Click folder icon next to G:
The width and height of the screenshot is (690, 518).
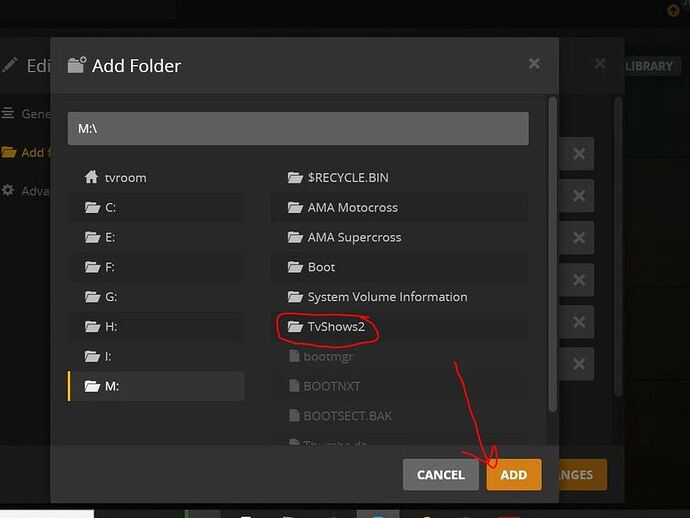92,297
